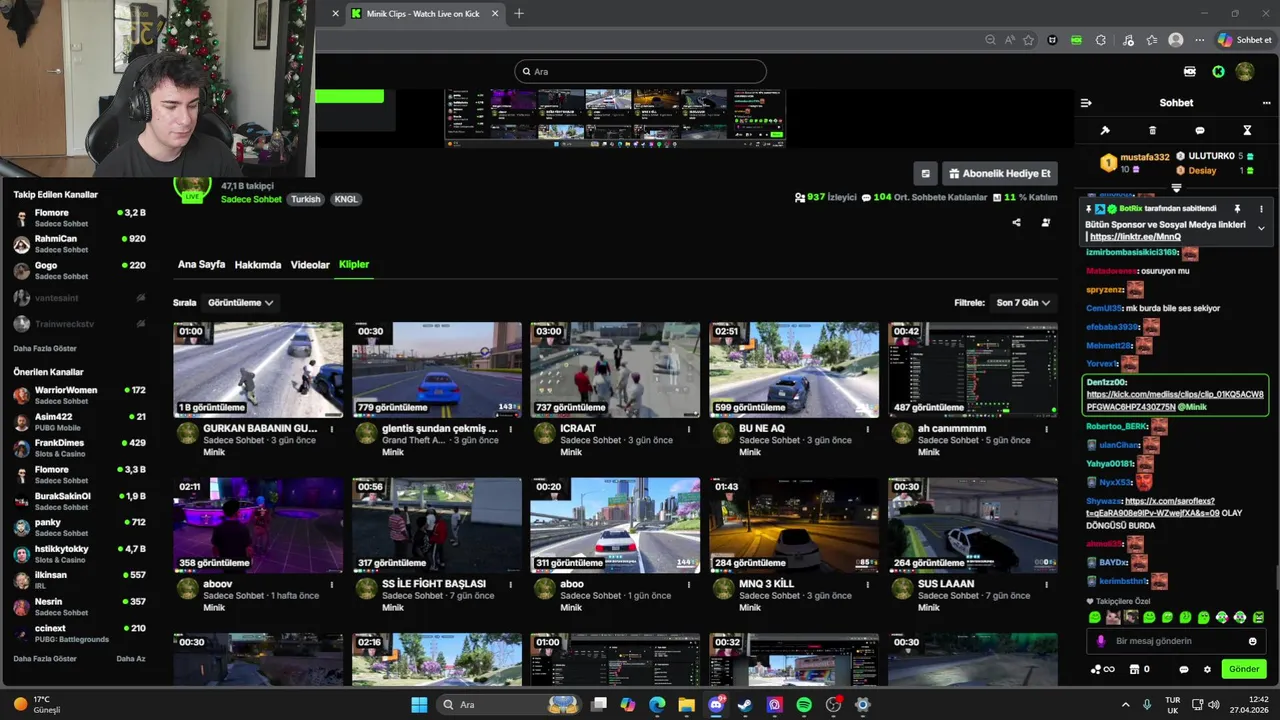Click the user-plus icon next to share
This screenshot has width=1280, height=720.
pyautogui.click(x=1046, y=222)
